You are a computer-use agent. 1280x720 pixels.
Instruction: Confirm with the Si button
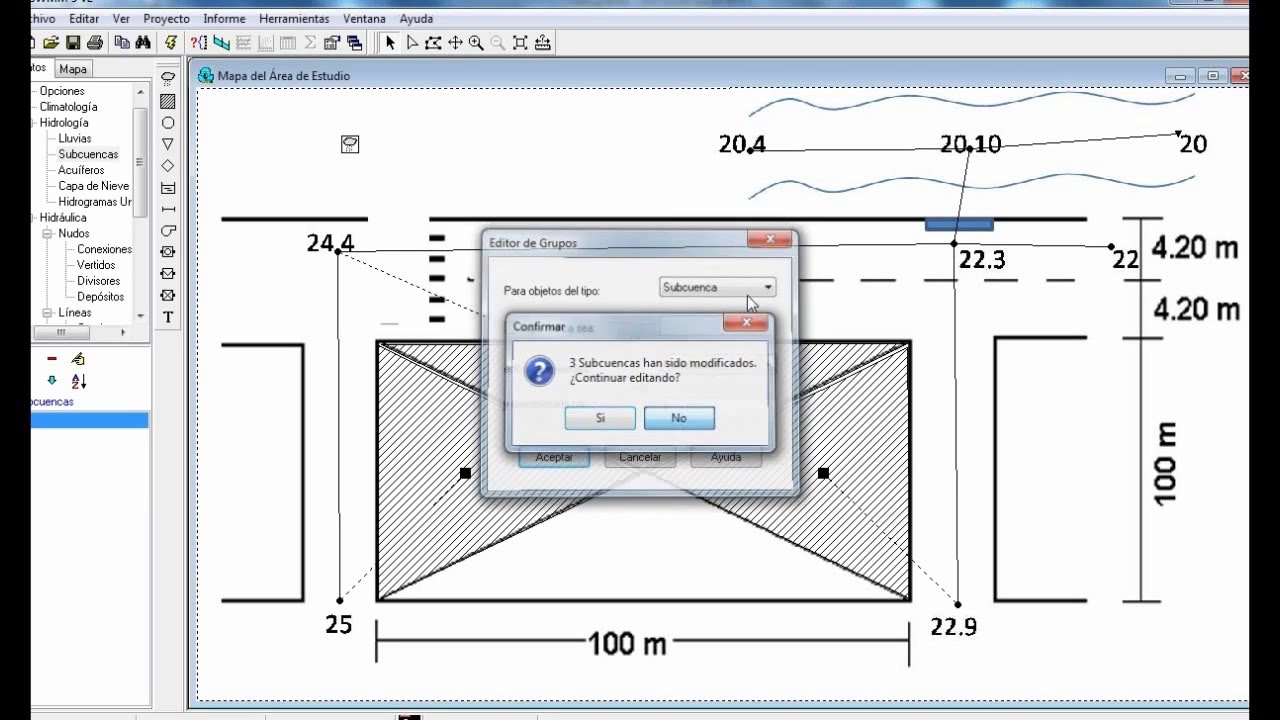point(600,418)
